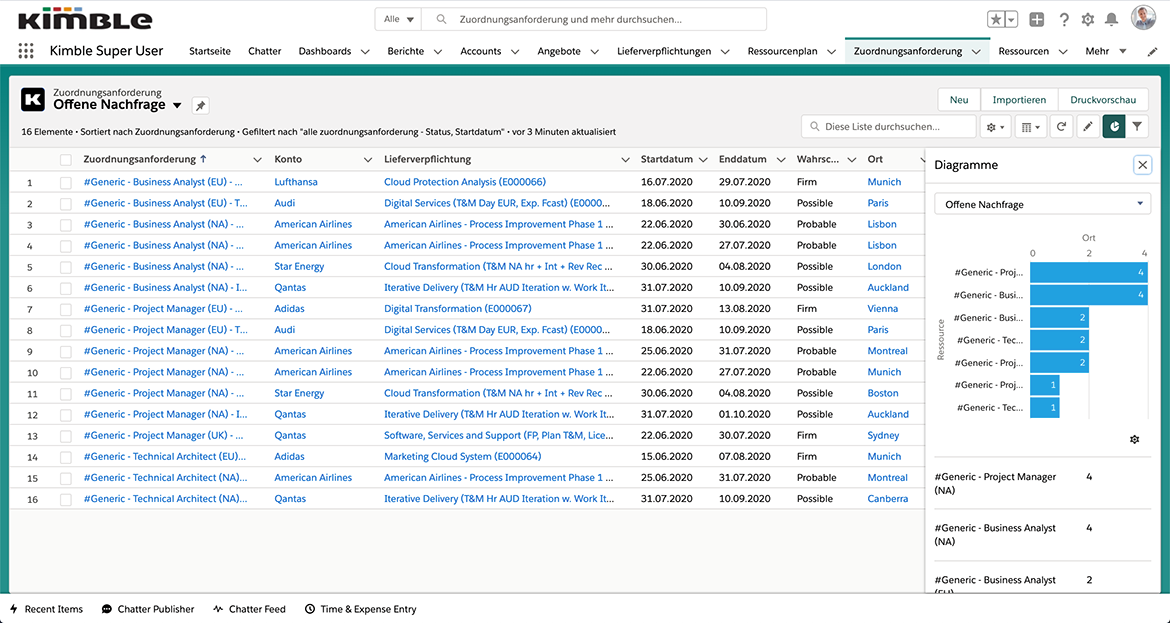Tick the checkbox for row 2
Screen dimensions: 1170x623
[x=66, y=203]
